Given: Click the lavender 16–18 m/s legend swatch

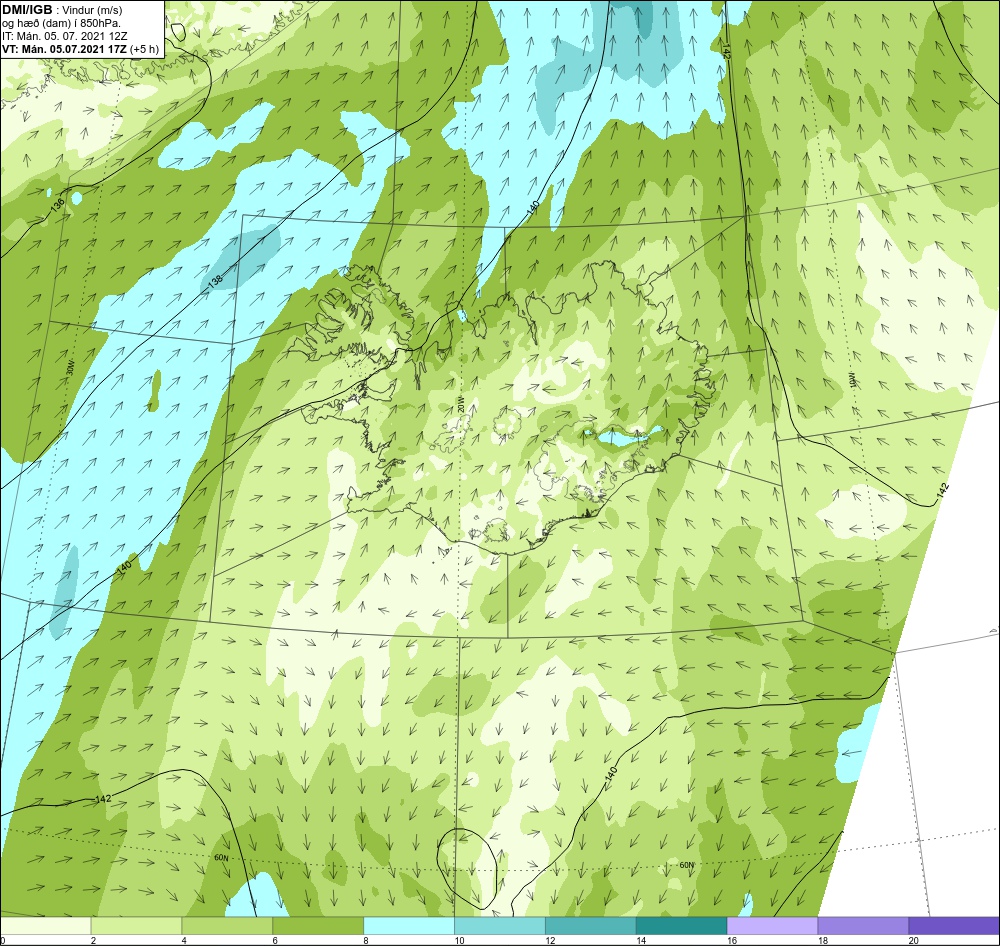Looking at the screenshot, I should [x=772, y=925].
